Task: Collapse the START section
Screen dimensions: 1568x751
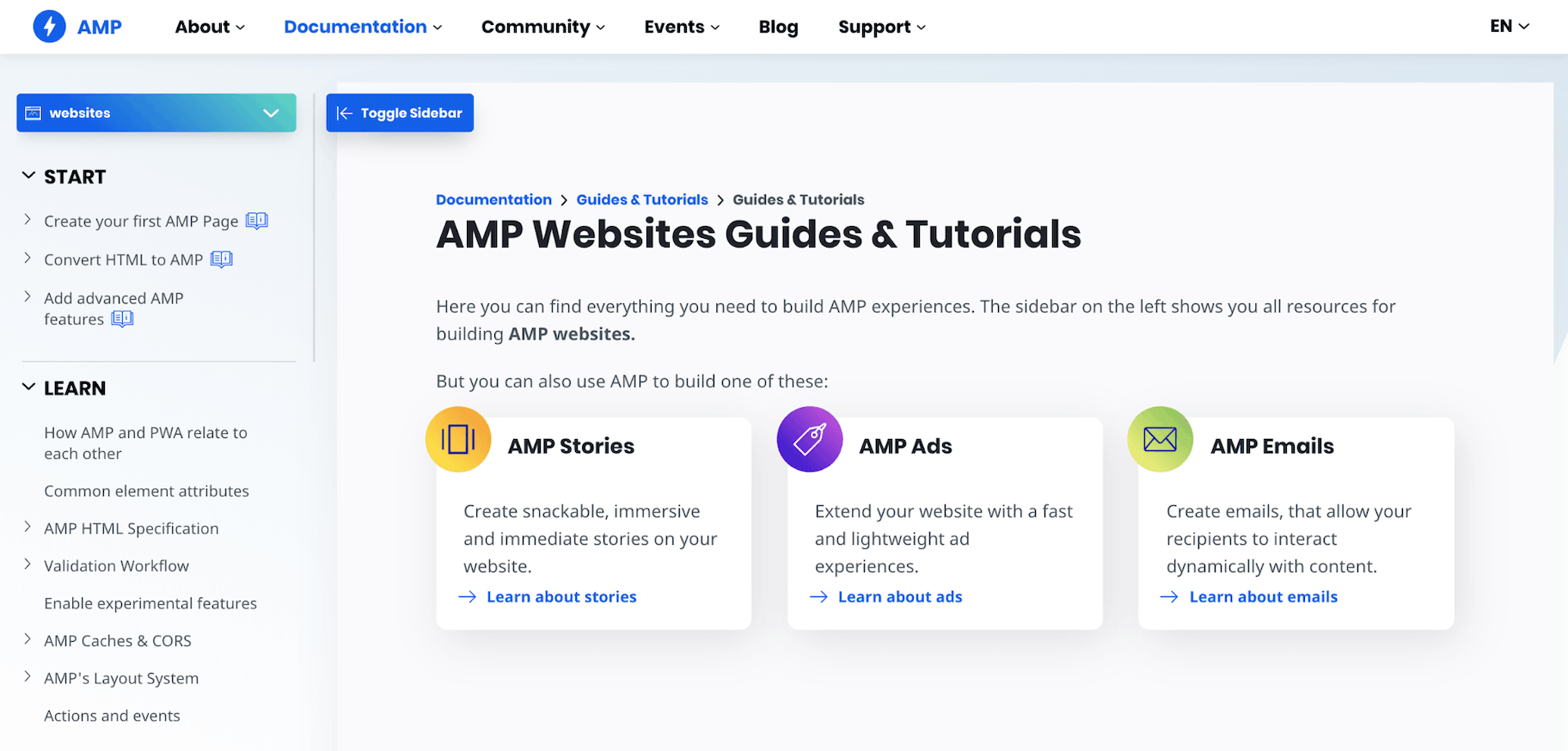Action: coord(28,176)
